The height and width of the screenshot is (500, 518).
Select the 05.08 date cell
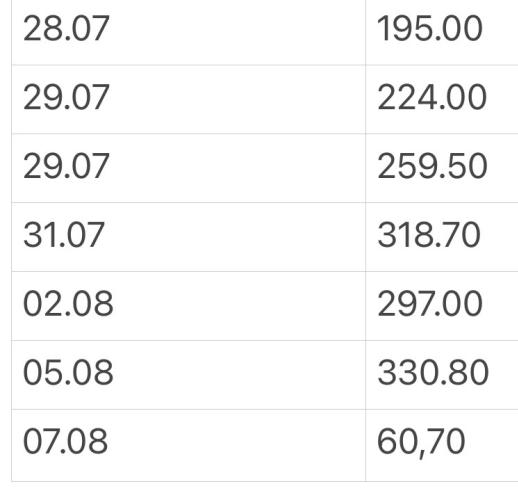pos(188,375)
